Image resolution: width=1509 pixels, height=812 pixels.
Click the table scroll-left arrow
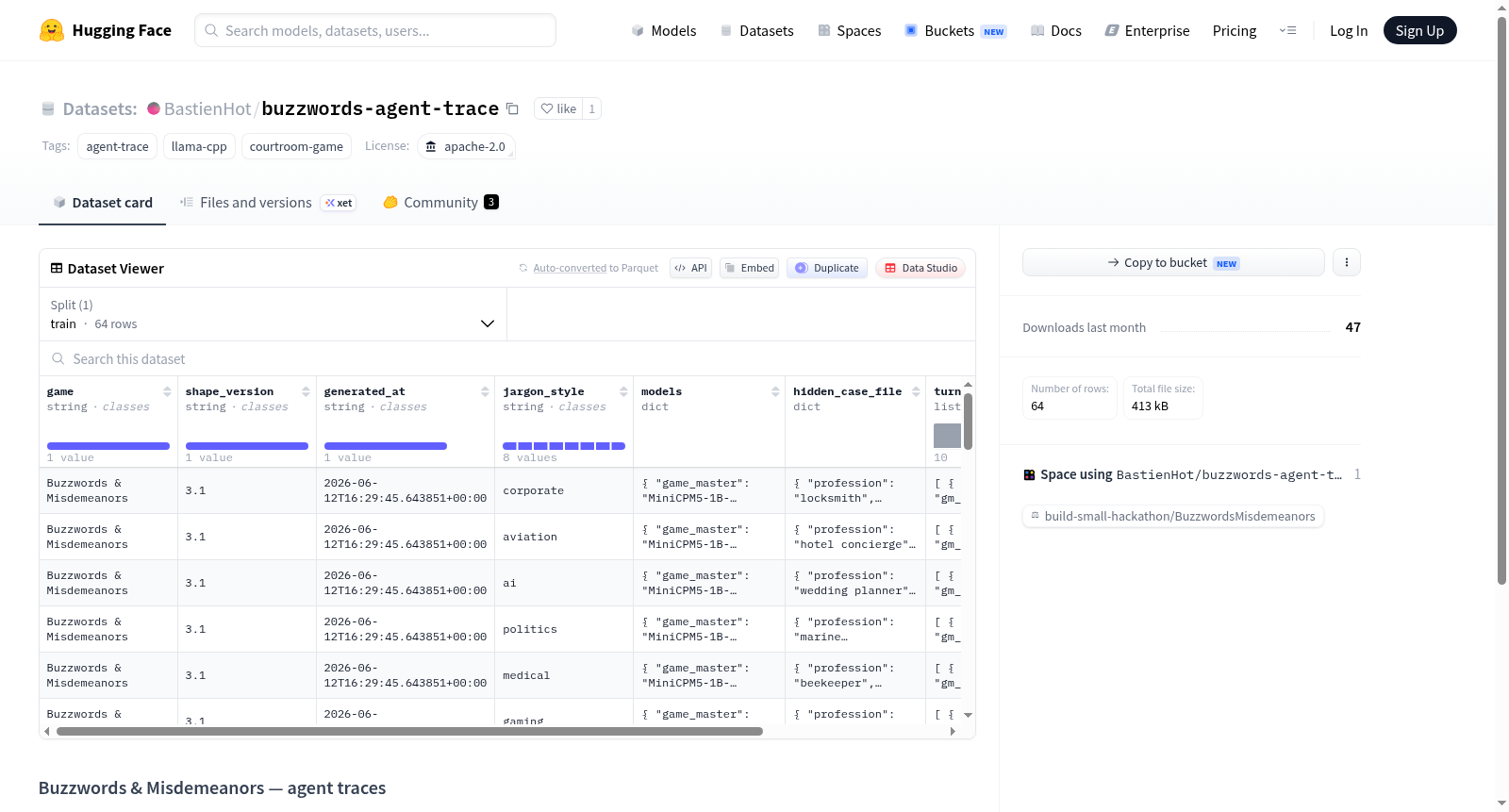tap(47, 731)
